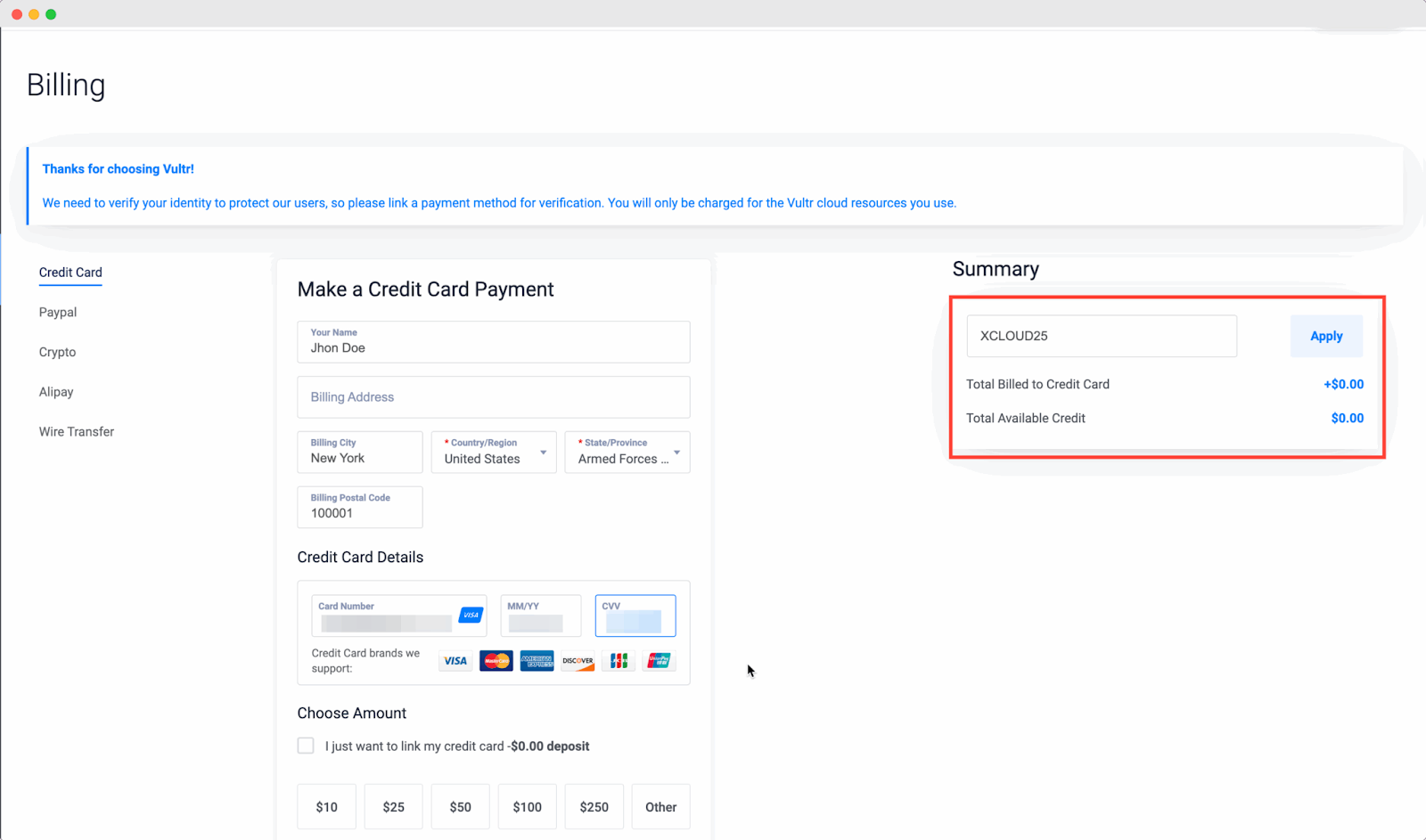Select the Visa card brand icon
This screenshot has width=1426, height=840.
(455, 660)
